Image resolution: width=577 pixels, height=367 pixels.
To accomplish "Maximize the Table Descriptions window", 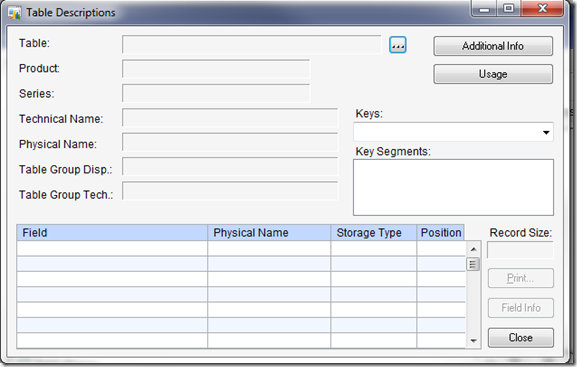I will (509, 8).
